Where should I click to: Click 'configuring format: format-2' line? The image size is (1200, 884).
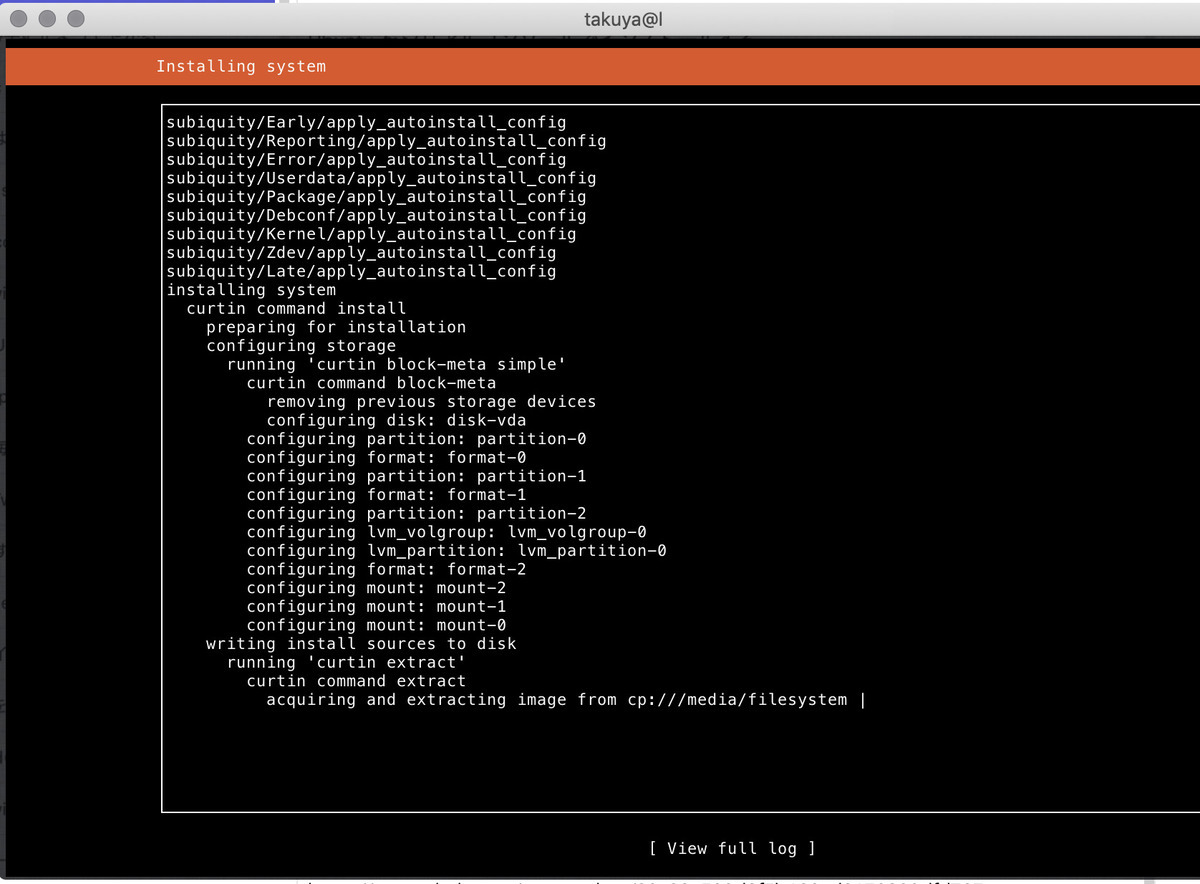click(386, 570)
